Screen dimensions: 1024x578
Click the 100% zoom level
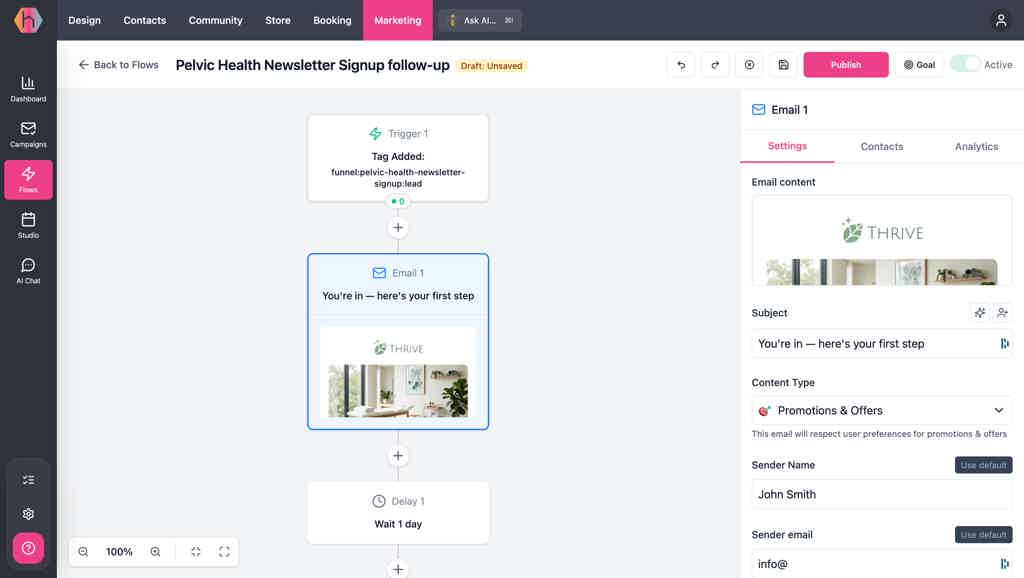point(119,552)
